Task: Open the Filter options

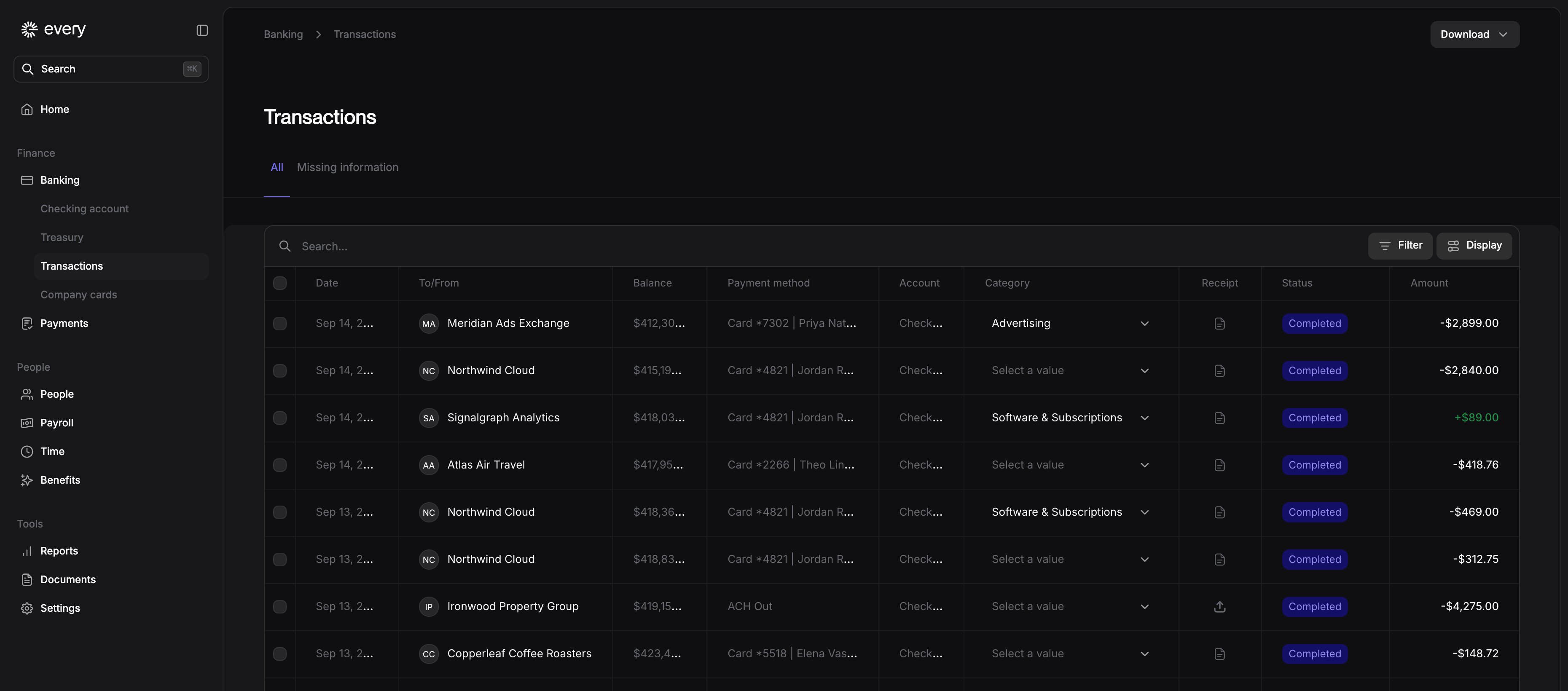Action: (x=1400, y=246)
